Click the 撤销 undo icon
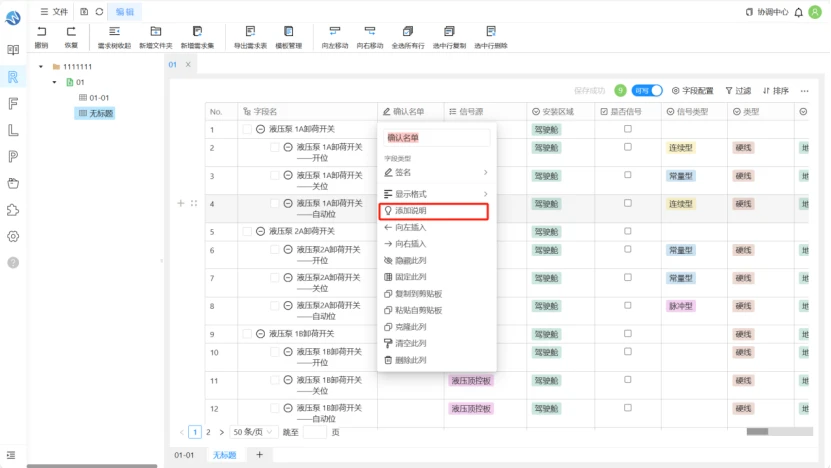 pyautogui.click(x=41, y=32)
